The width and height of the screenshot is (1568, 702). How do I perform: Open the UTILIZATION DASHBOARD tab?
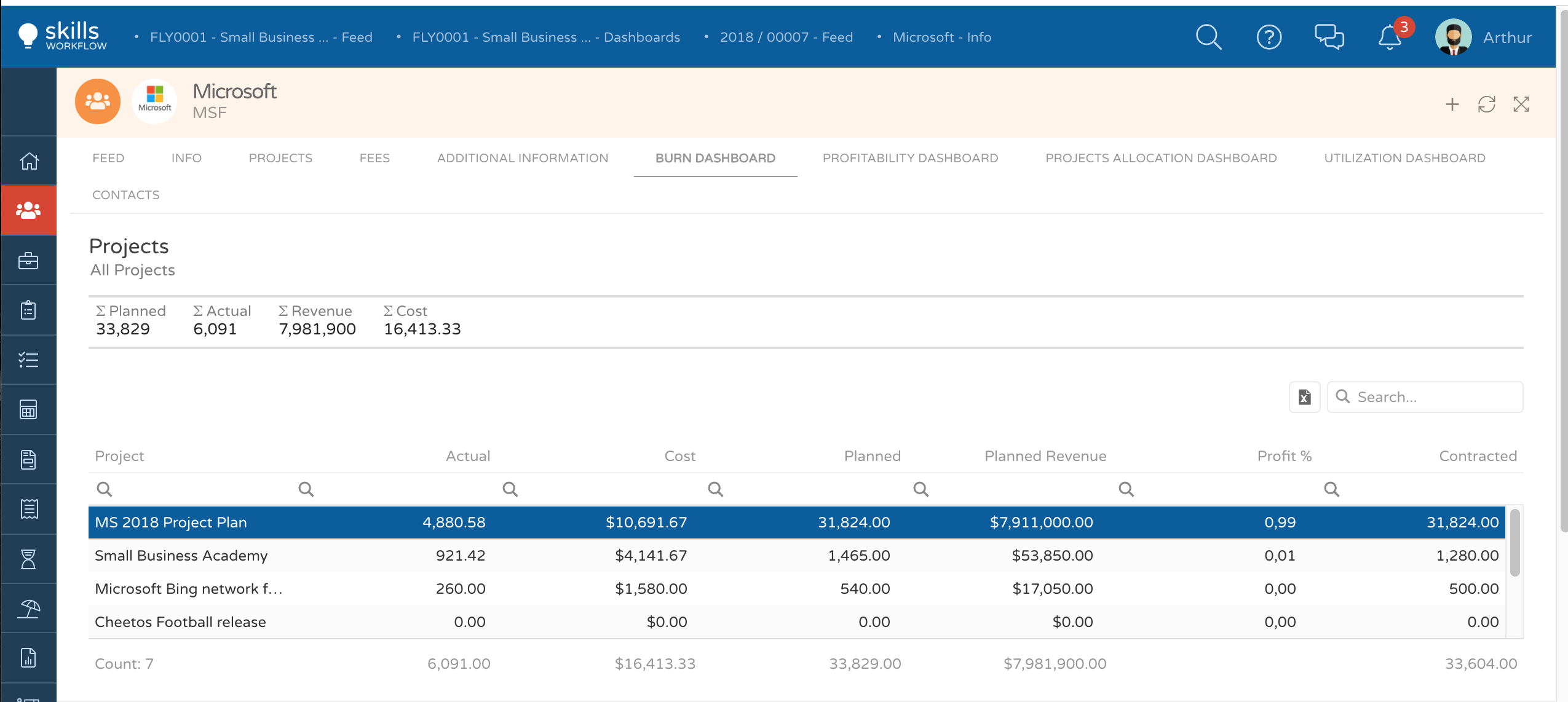tap(1404, 158)
